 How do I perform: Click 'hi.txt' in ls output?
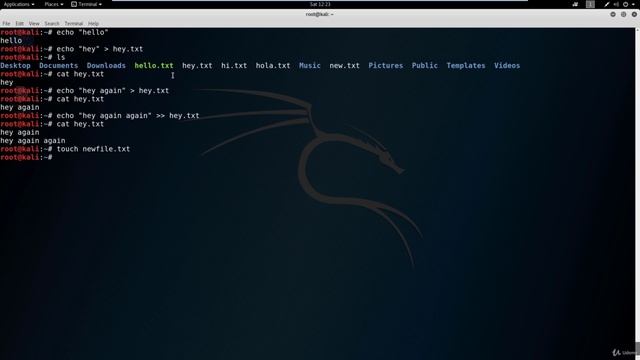(x=234, y=66)
